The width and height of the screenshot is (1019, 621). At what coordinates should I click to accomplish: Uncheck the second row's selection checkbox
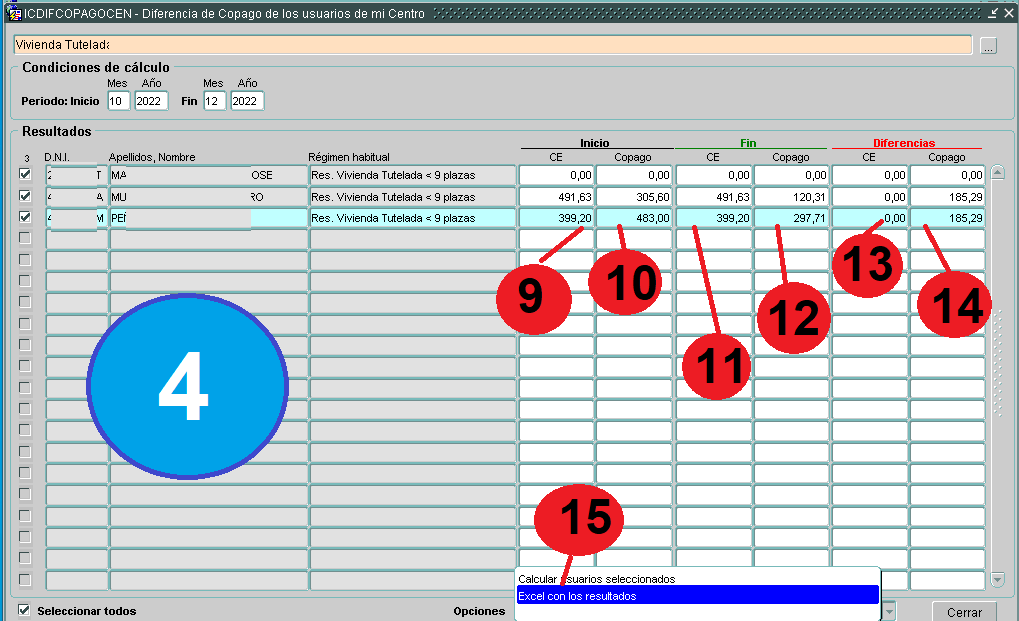pos(25,196)
